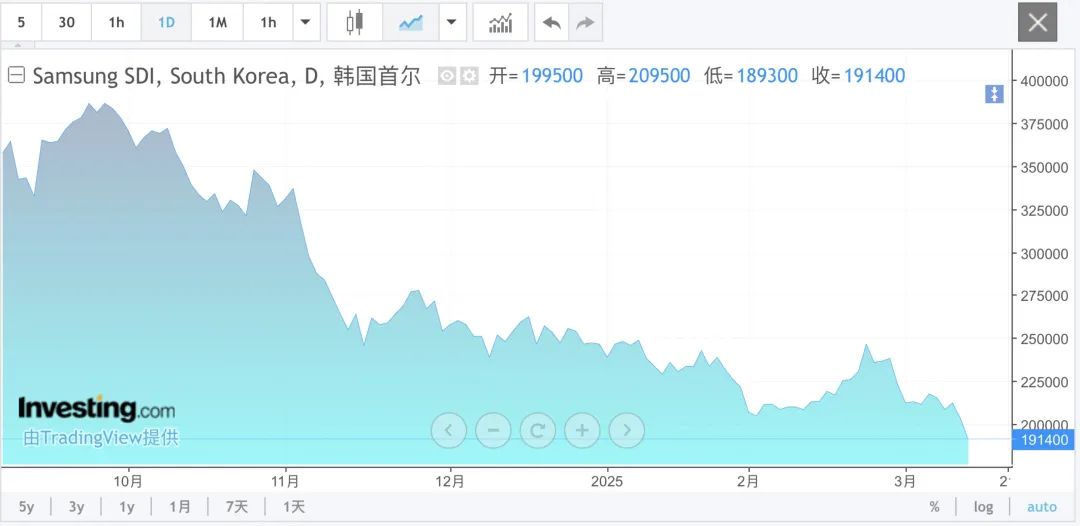The width and height of the screenshot is (1080, 526).
Task: Click the 12月 time axis label
Action: (450, 481)
